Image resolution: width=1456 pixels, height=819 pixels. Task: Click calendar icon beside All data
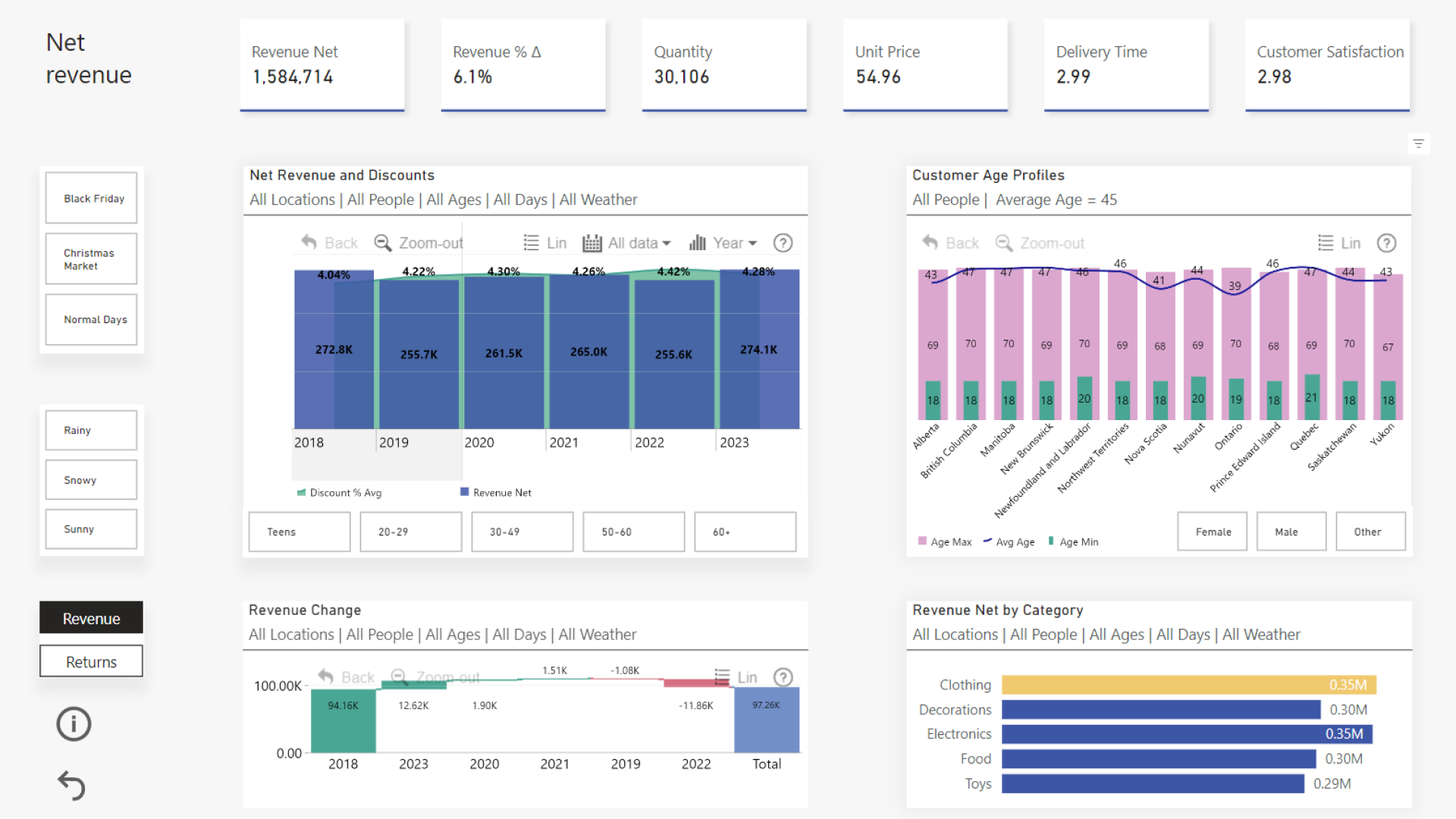click(x=591, y=243)
